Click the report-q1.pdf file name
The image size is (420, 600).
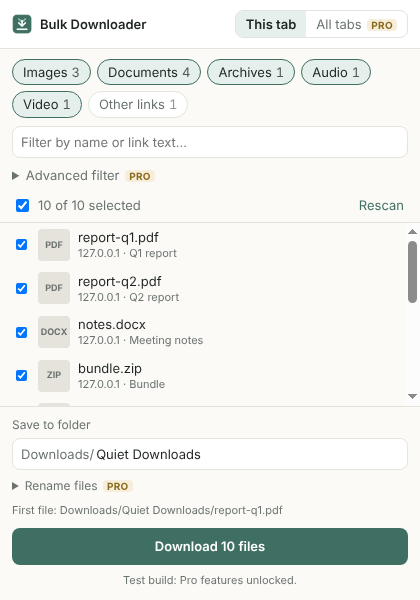[x=118, y=238]
